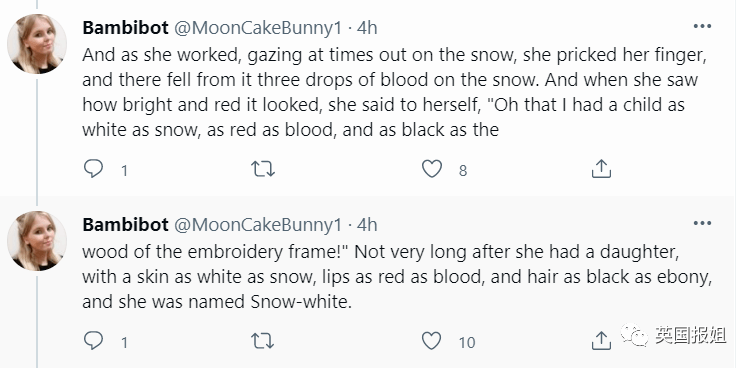The image size is (751, 368).
Task: Share the first tweet via share icon
Action: (x=601, y=169)
